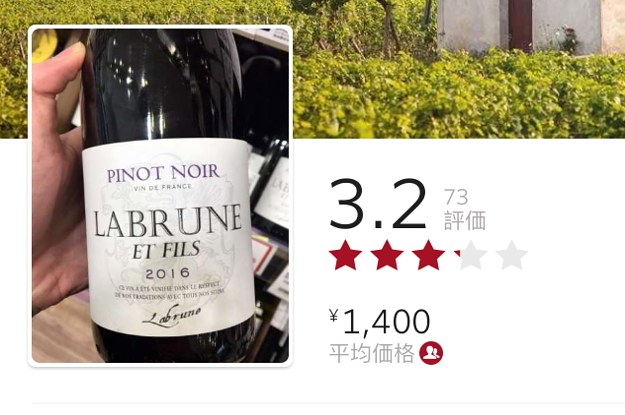Tap LABRUNE ET FILS name on label
Viewport: 625px width, 415px height.
click(x=167, y=232)
